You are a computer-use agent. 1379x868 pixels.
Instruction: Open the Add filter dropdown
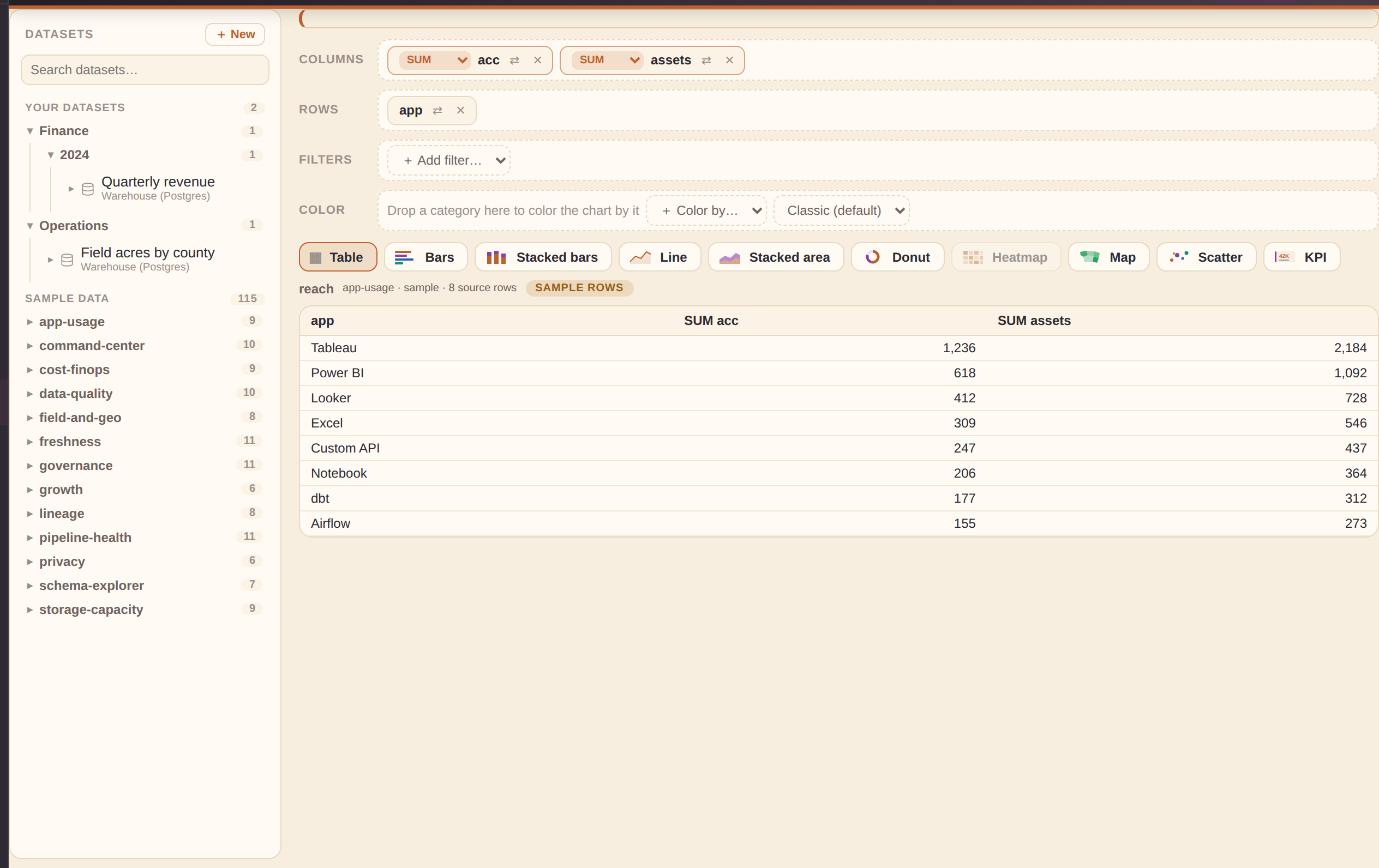pyautogui.click(x=449, y=160)
